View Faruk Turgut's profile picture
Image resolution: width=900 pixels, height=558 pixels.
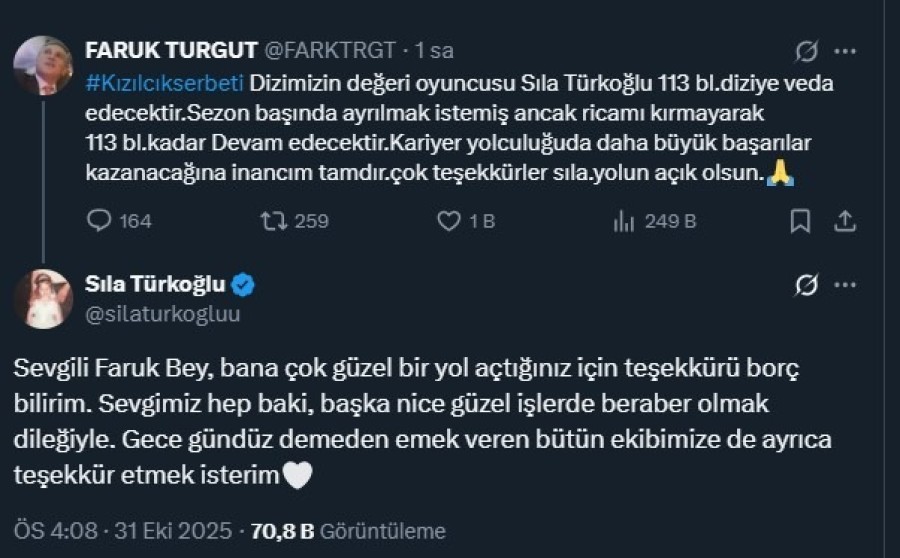[x=43, y=65]
